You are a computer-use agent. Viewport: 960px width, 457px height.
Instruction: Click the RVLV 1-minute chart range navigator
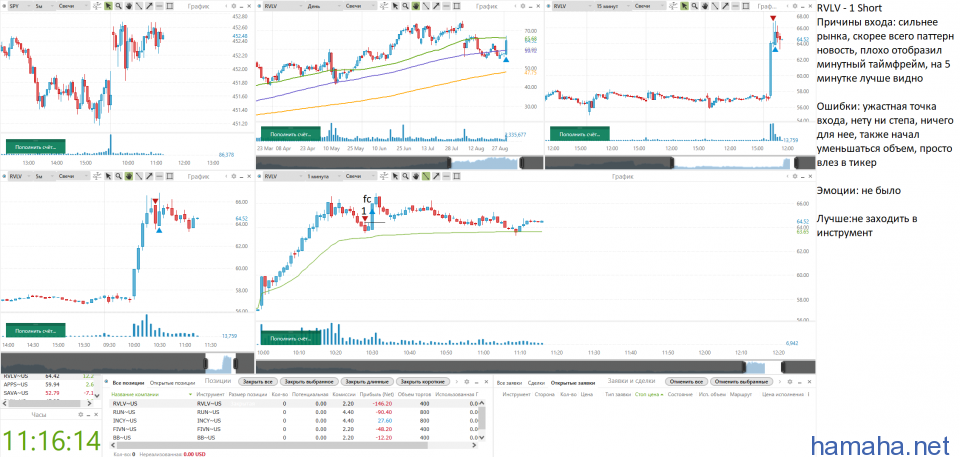(x=536, y=367)
